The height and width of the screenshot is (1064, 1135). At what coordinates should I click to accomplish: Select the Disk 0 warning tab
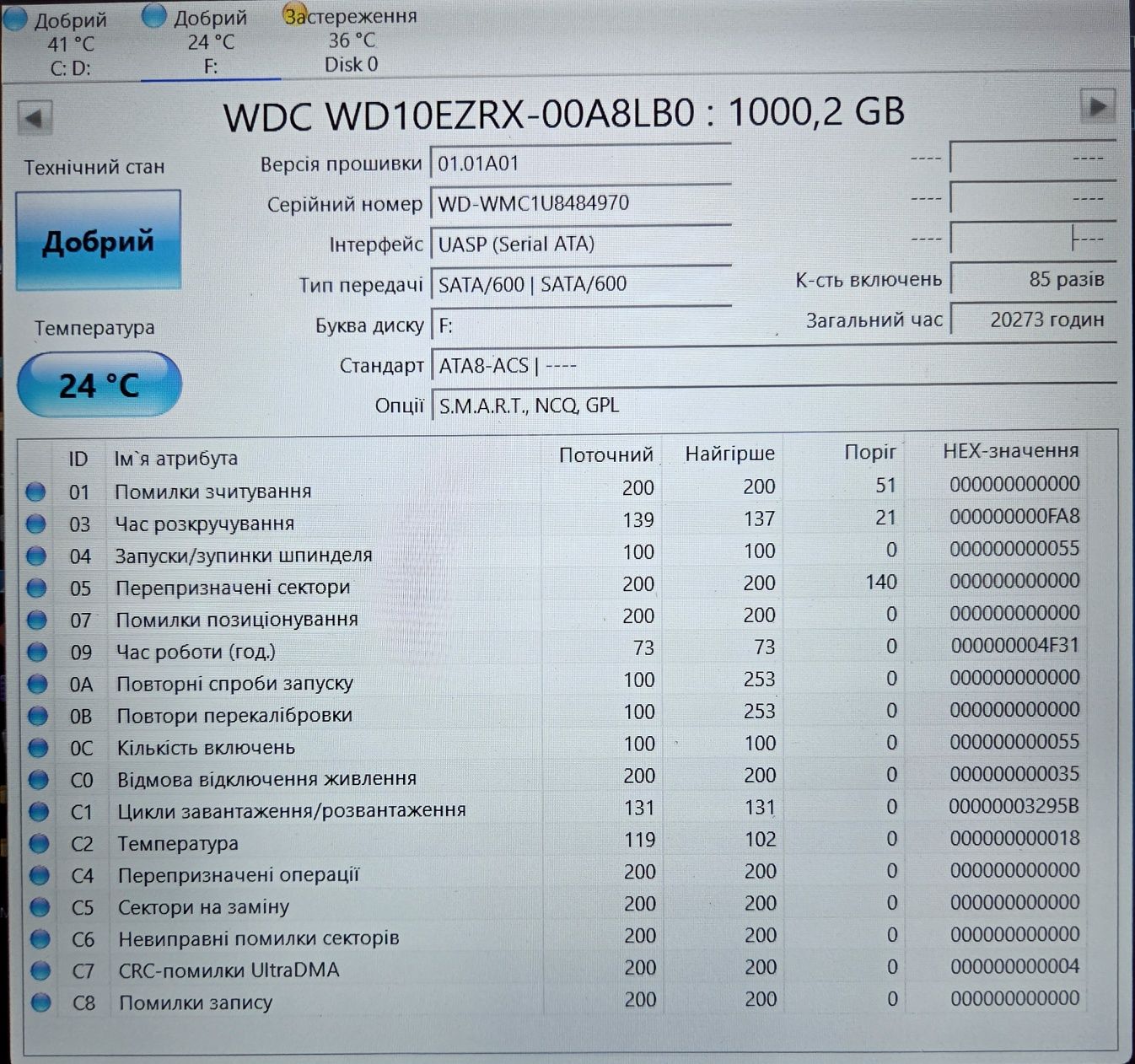click(351, 40)
